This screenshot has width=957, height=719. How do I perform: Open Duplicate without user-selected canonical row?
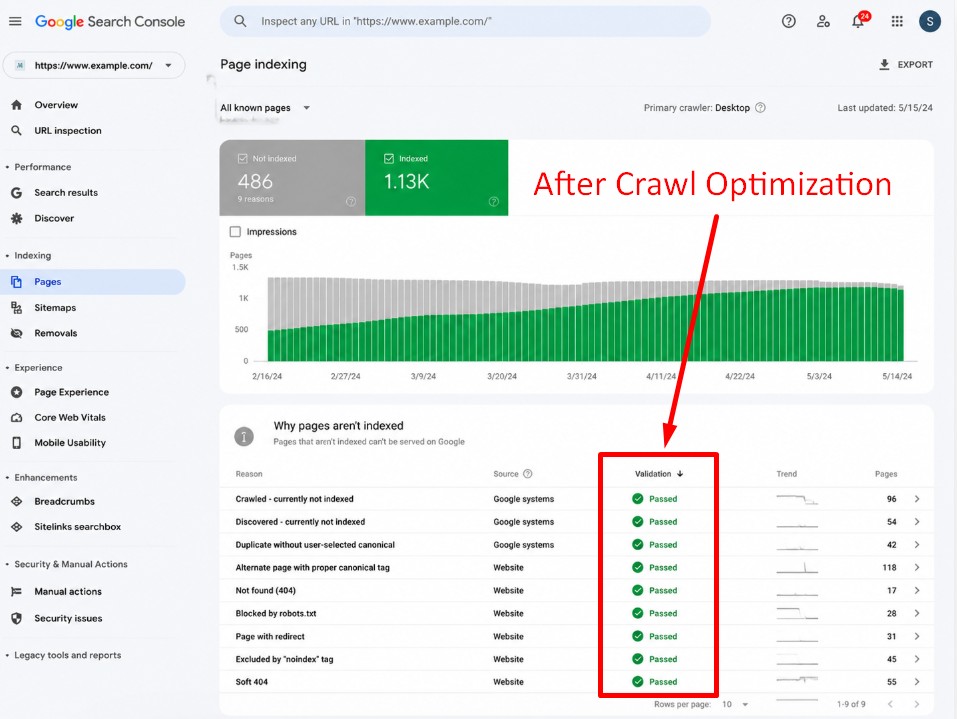click(x=577, y=545)
